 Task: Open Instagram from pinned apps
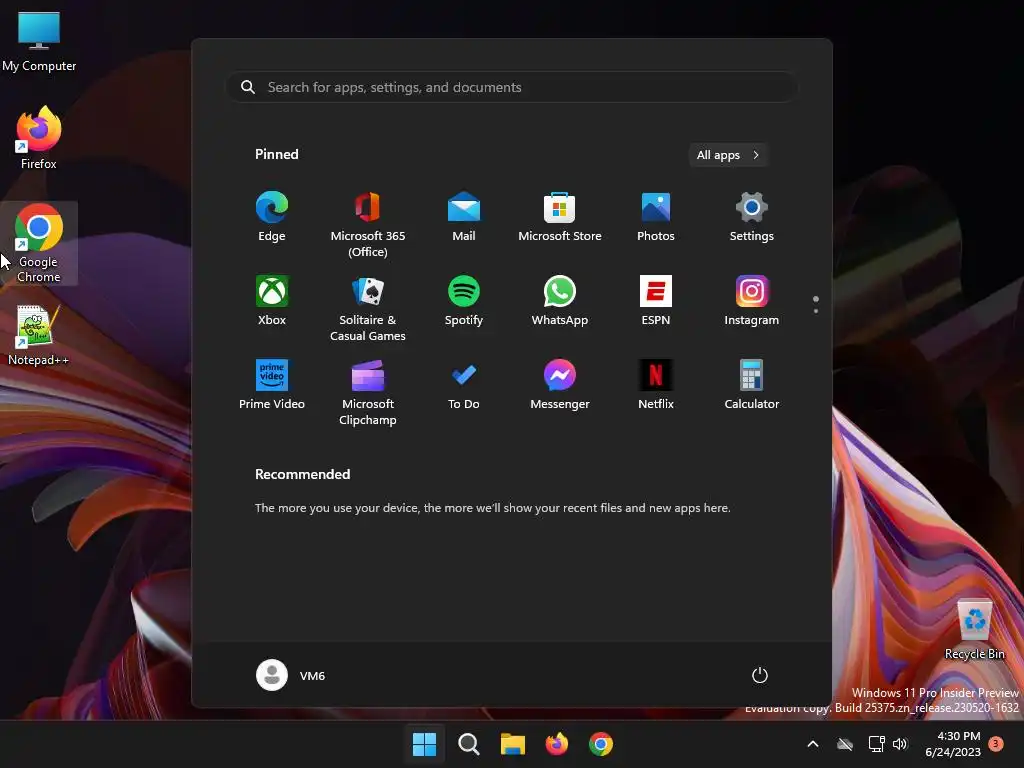(752, 301)
